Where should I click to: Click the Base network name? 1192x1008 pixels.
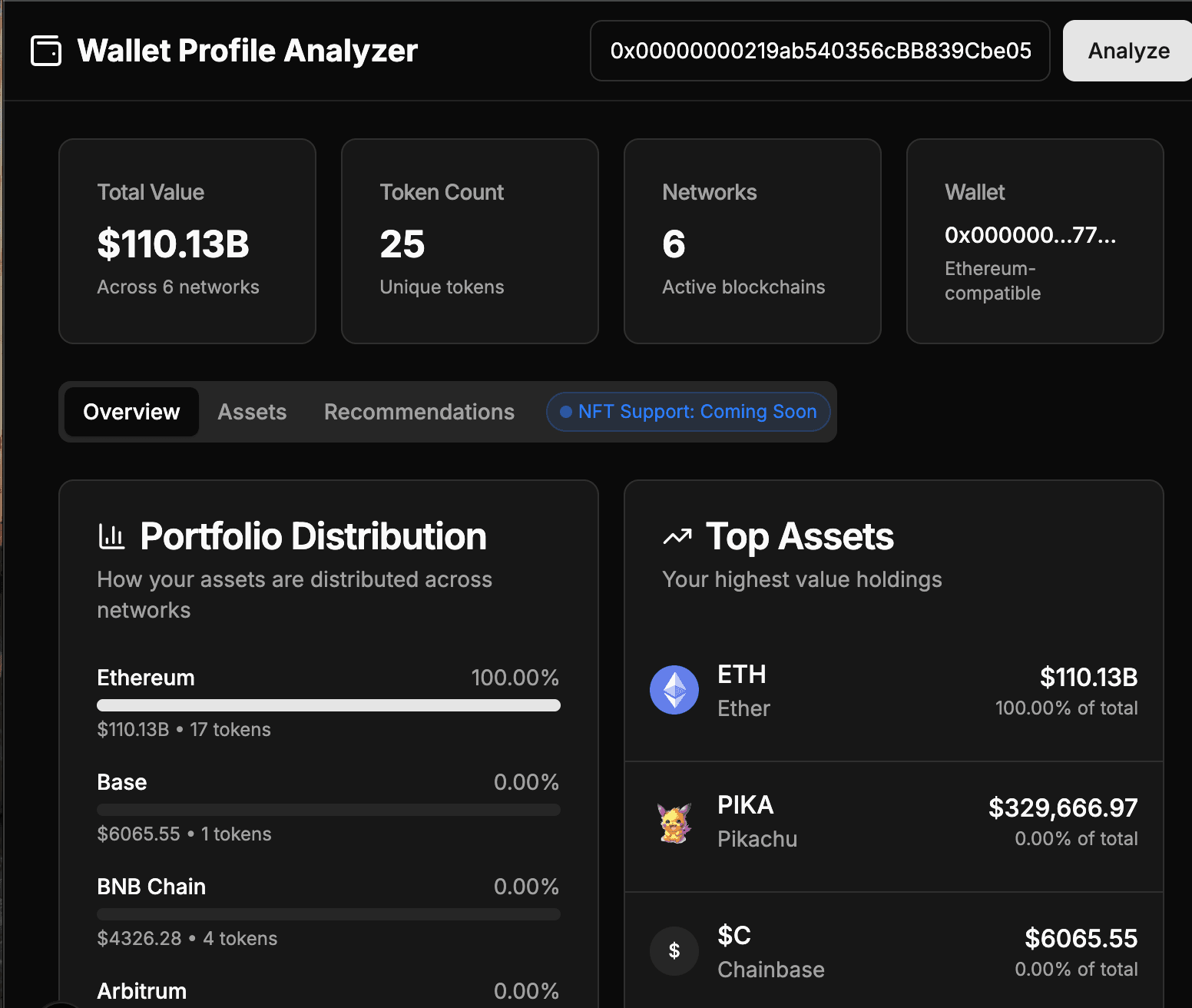pos(121,782)
